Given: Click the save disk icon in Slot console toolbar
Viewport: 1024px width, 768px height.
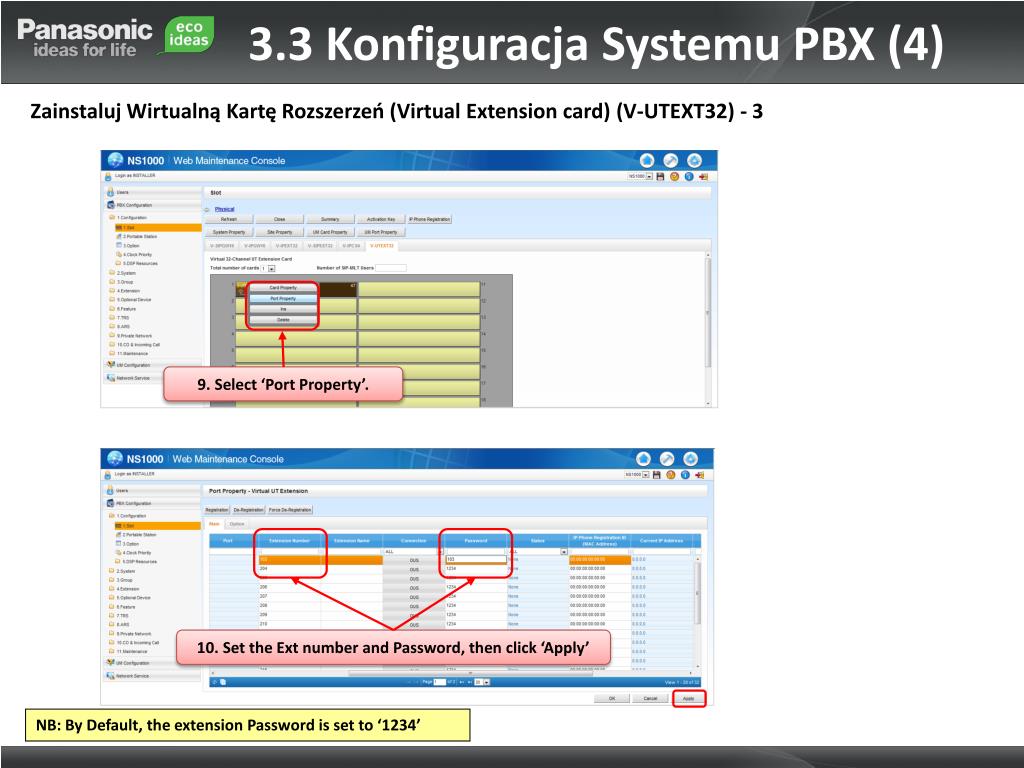Looking at the screenshot, I should point(660,176).
